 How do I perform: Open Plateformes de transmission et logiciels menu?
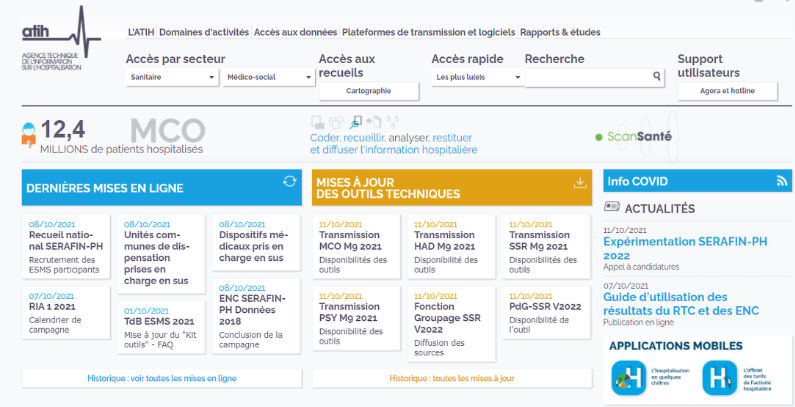click(x=428, y=32)
